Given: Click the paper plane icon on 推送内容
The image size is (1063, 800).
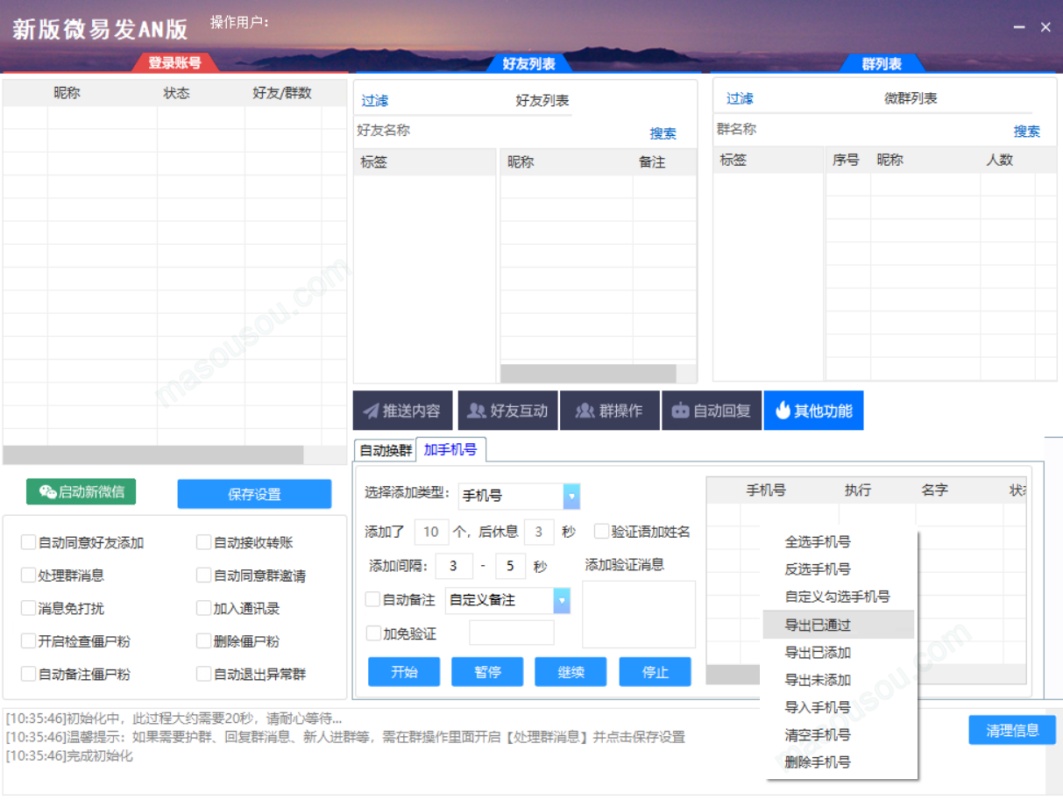Looking at the screenshot, I should [371, 411].
